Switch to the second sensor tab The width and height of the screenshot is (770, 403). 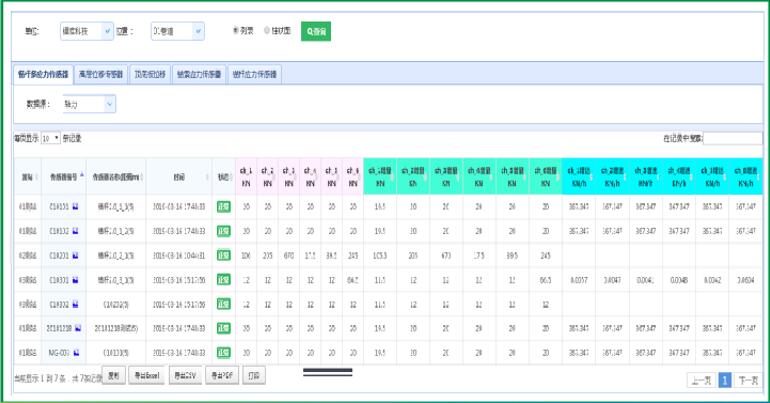[100, 74]
